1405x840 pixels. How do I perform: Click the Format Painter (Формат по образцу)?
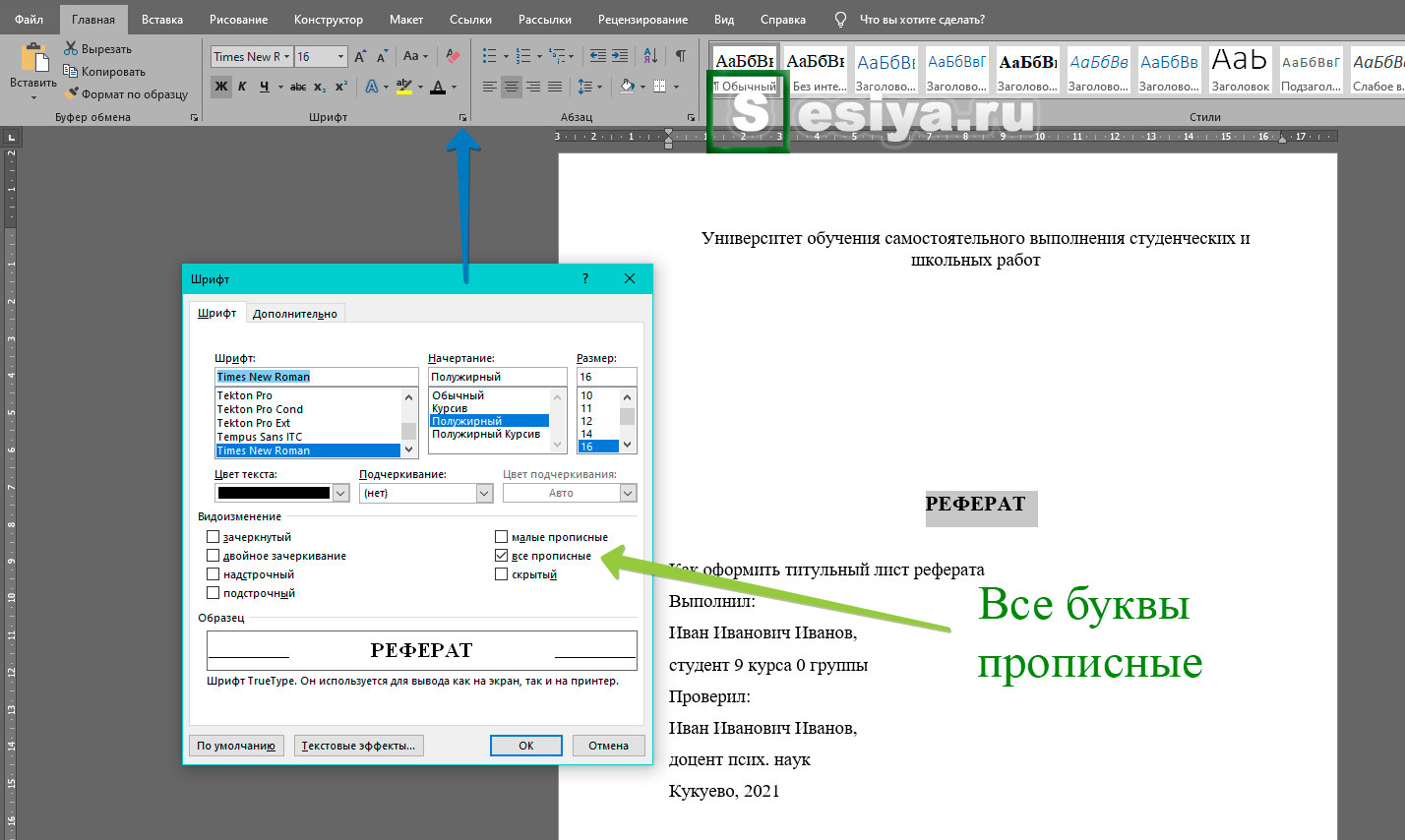pyautogui.click(x=127, y=94)
